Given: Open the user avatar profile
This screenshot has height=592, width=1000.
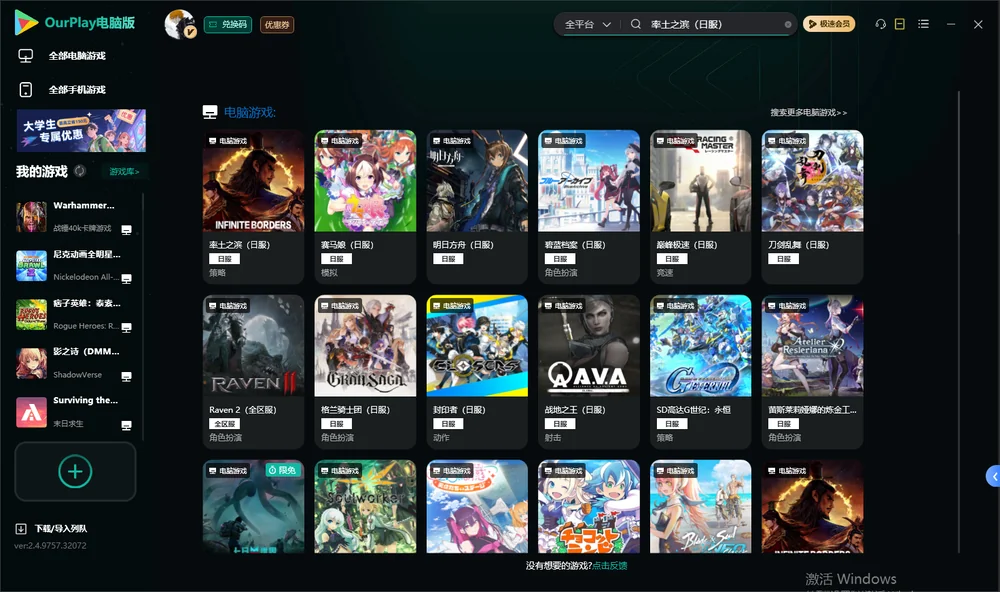Looking at the screenshot, I should pos(180,24).
